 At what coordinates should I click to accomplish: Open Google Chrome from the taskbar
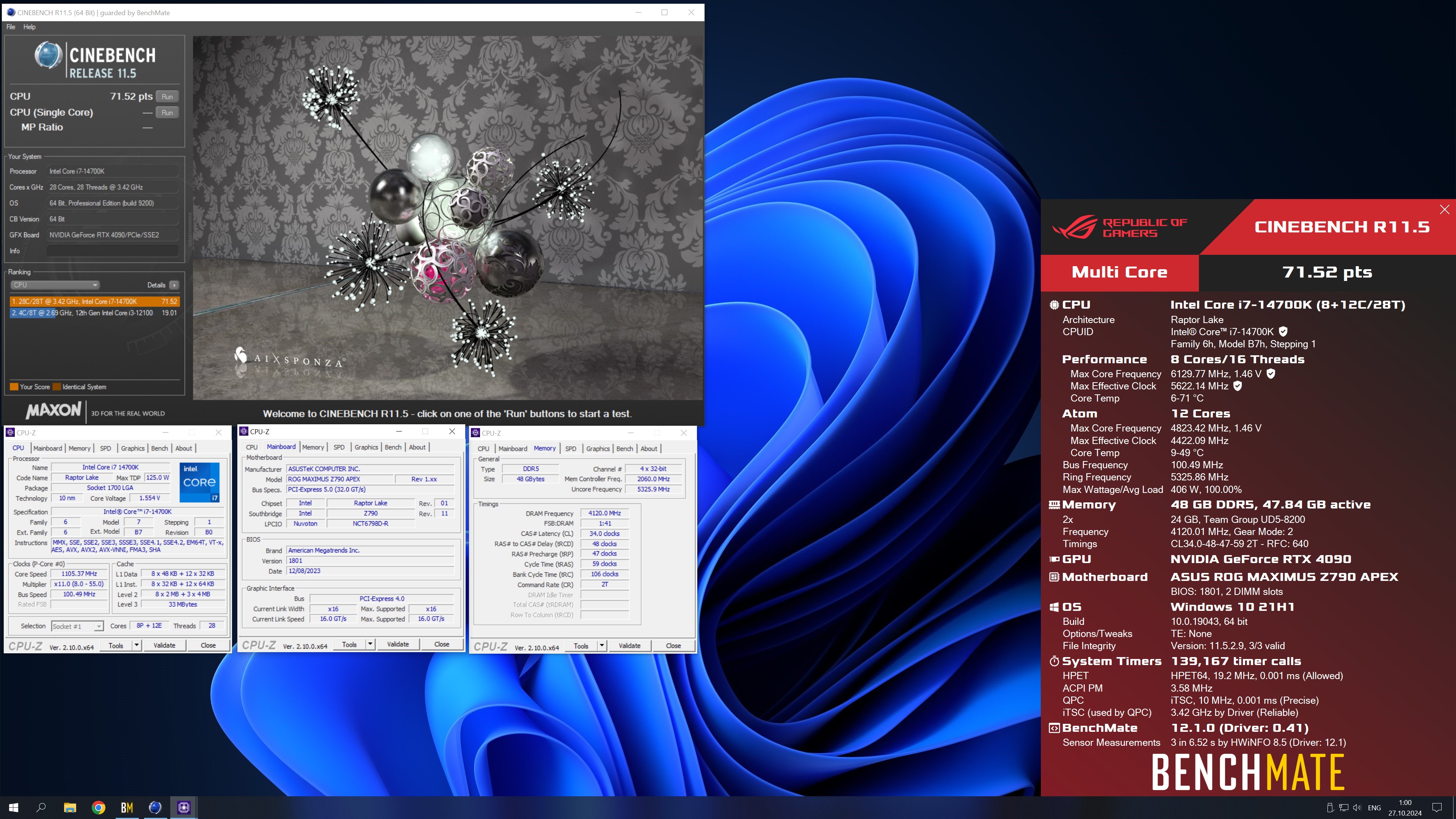(x=98, y=808)
